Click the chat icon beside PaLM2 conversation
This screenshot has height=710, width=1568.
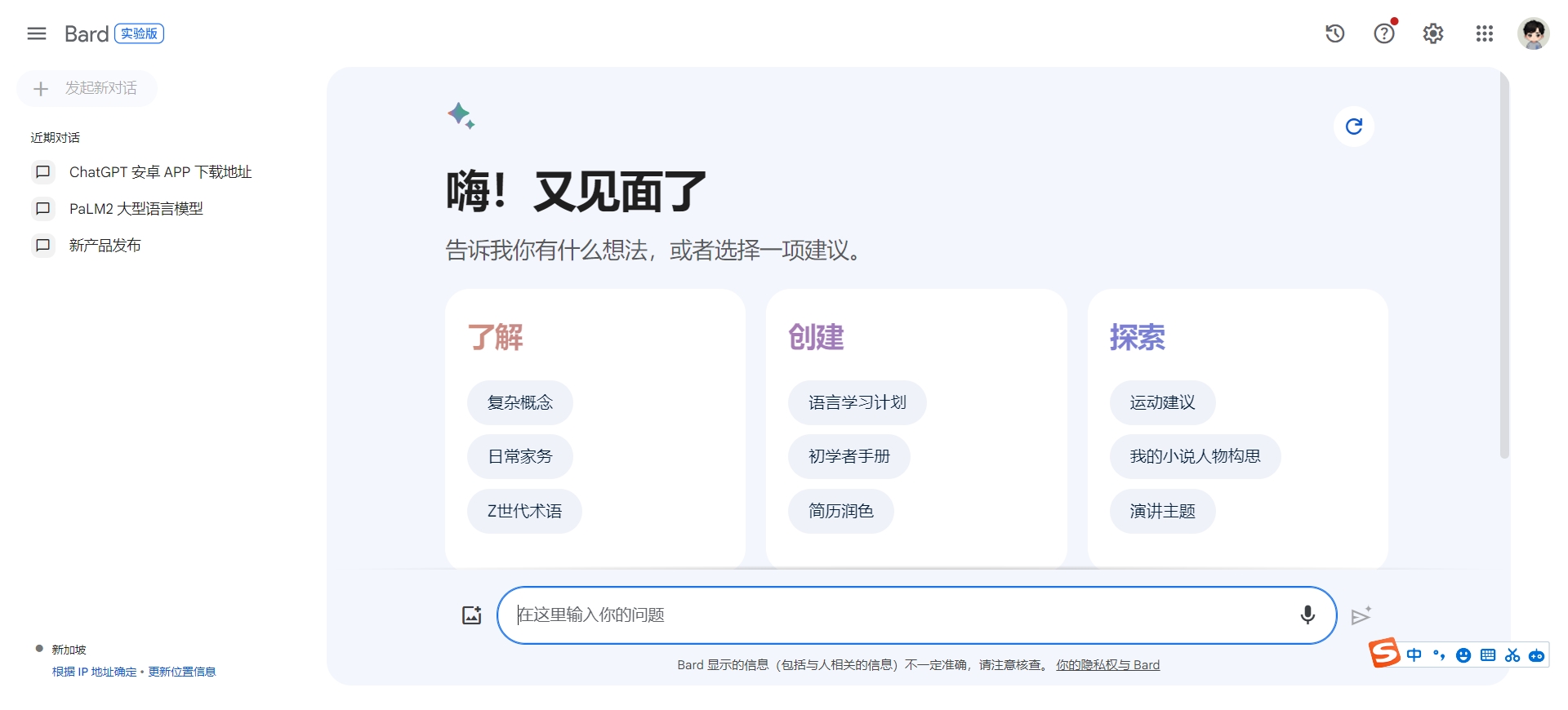point(43,209)
